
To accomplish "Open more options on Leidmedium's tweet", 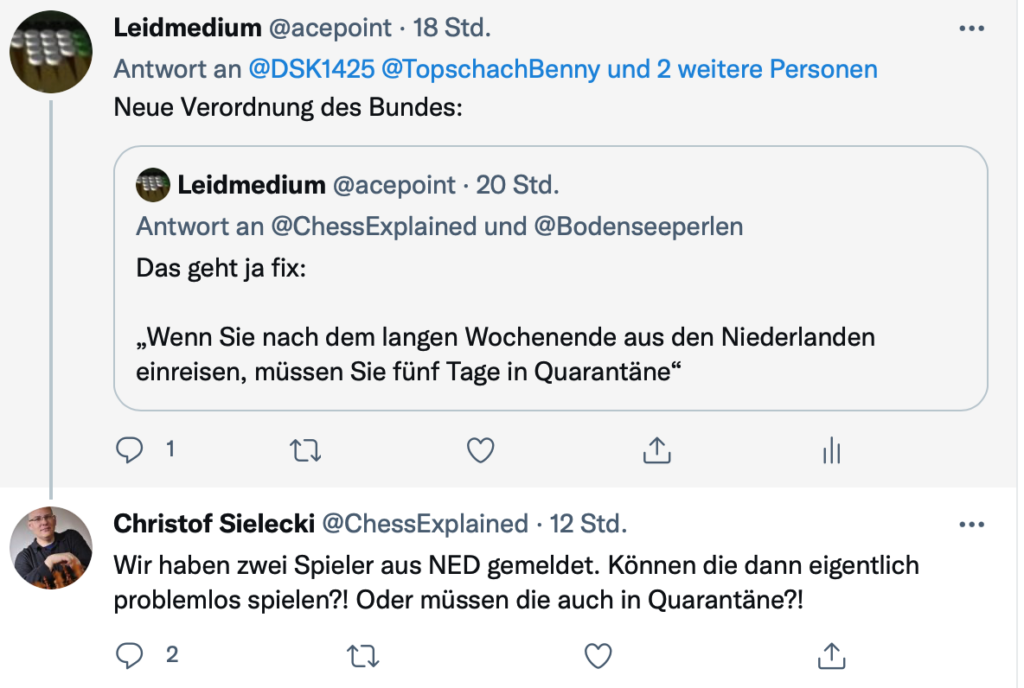I will click(x=972, y=28).
